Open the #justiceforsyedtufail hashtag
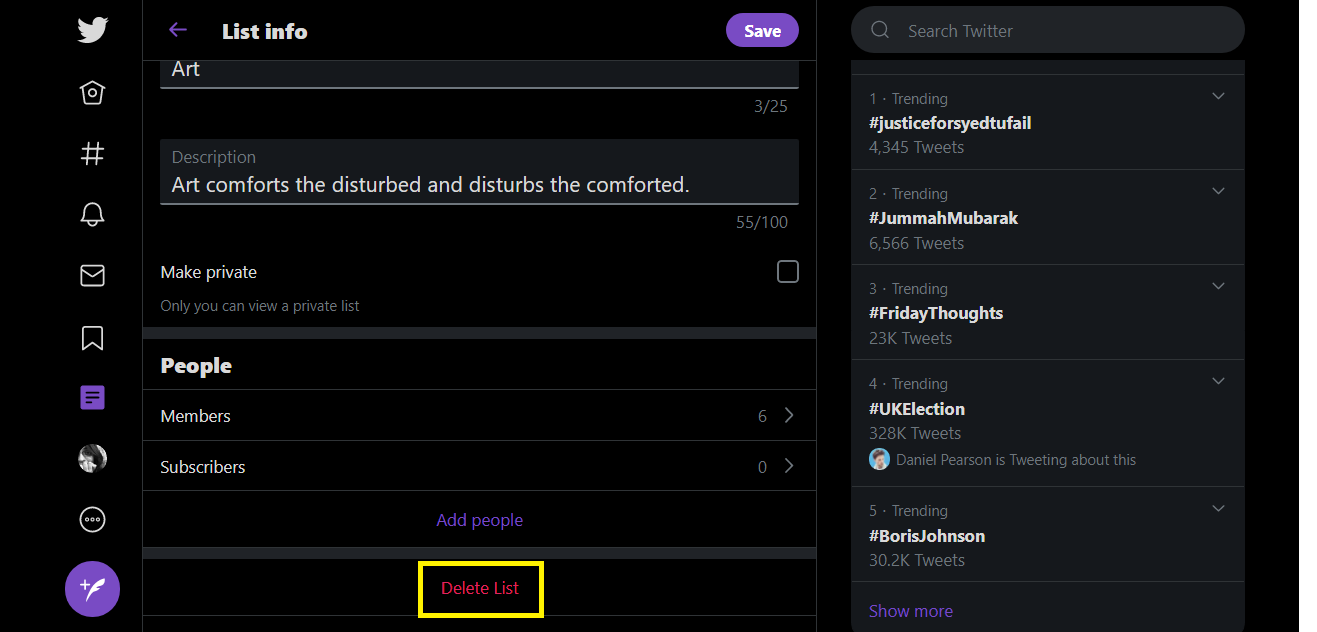 (950, 123)
